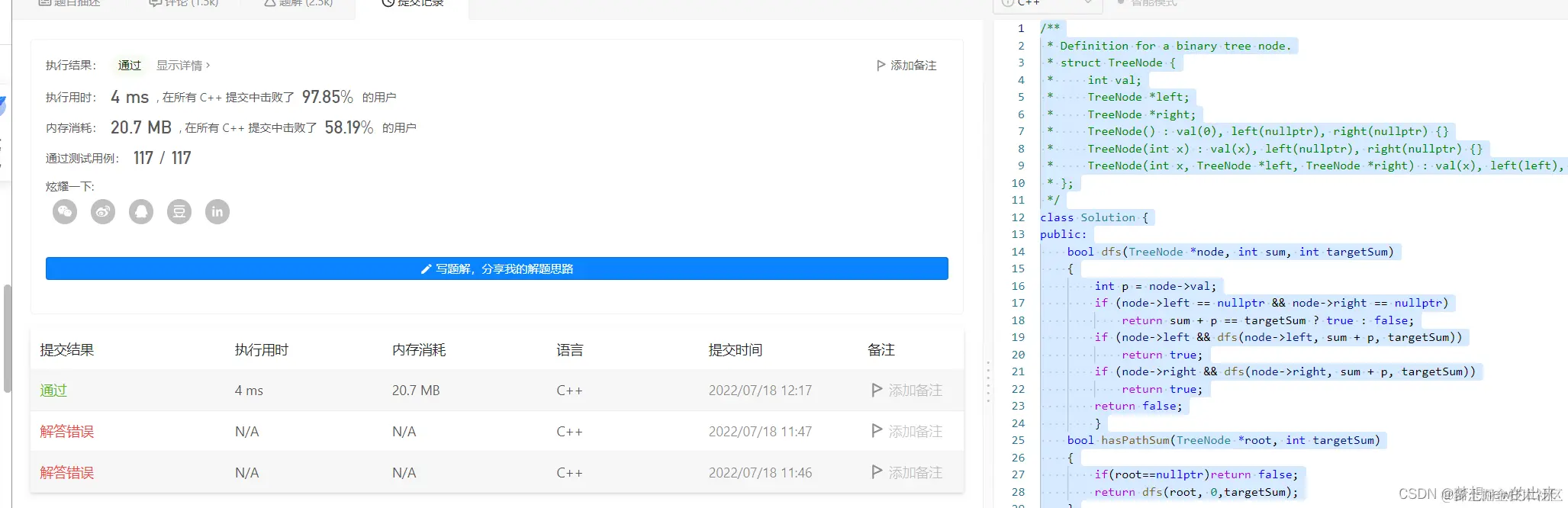Expand 显示详情 next to the result
The image size is (1568, 508).
pos(183,66)
